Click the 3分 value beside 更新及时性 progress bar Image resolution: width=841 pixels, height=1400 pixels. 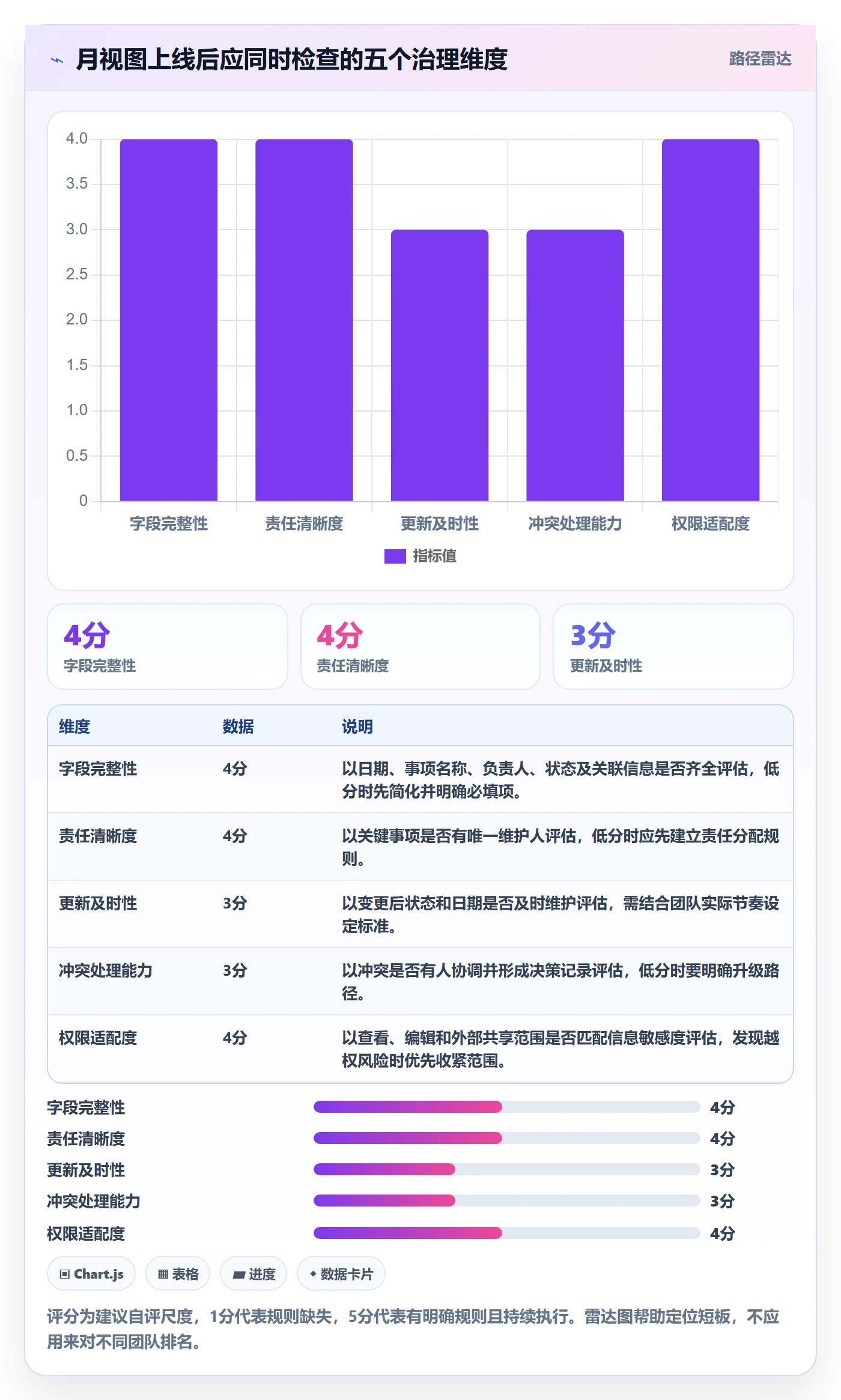click(x=723, y=1170)
